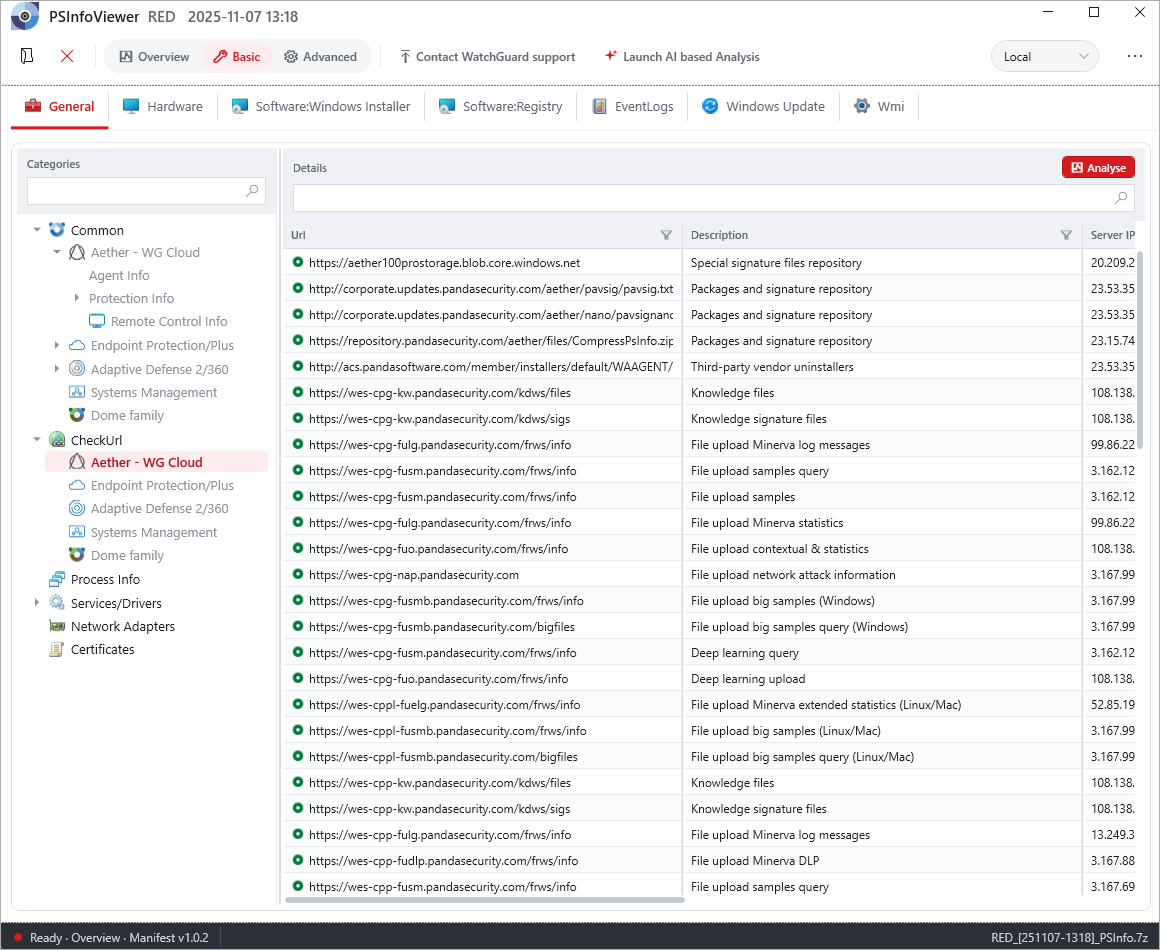Open the Wmi tab

coord(879,107)
